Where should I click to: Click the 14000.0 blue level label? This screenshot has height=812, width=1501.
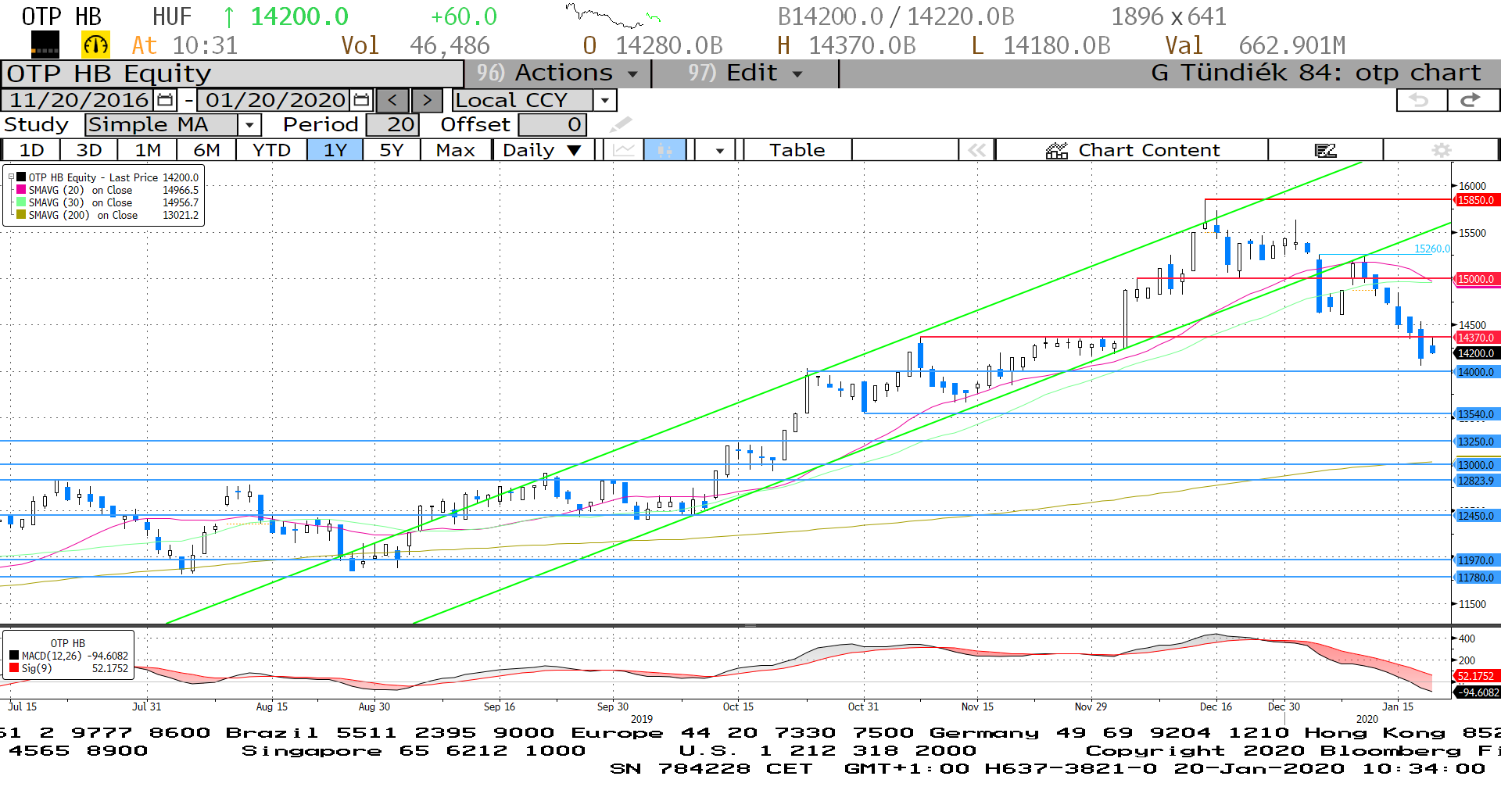[1476, 372]
